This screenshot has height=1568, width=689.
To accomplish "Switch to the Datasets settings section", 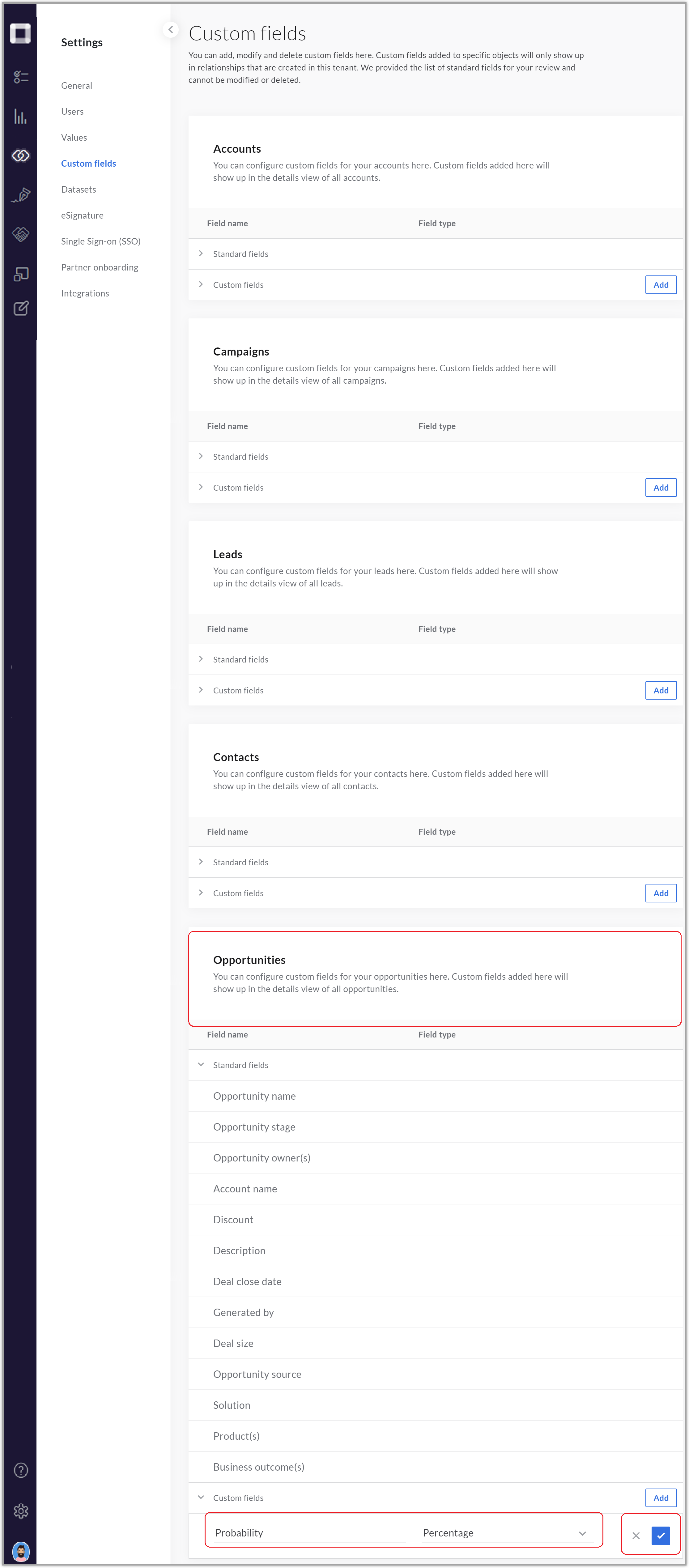I will (78, 189).
